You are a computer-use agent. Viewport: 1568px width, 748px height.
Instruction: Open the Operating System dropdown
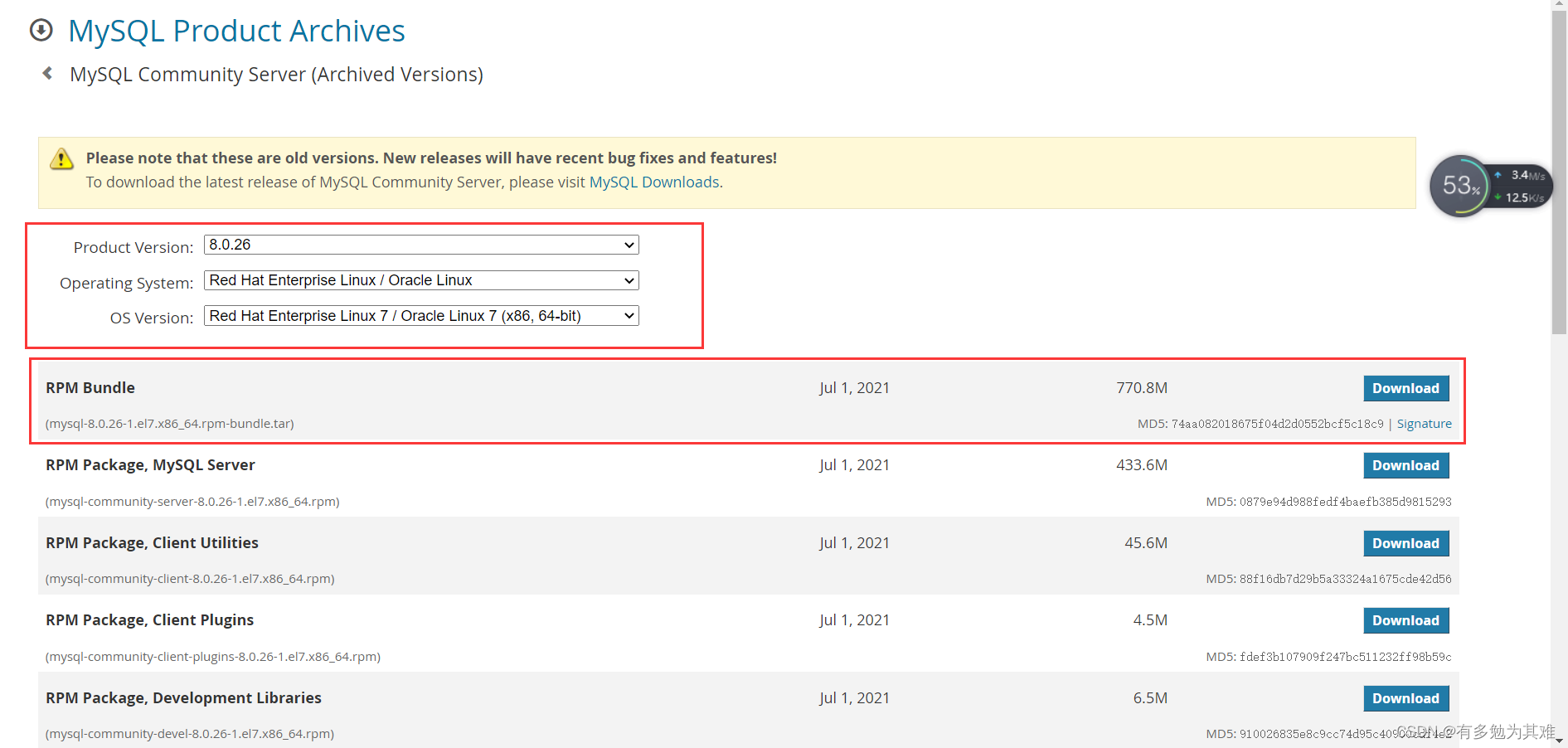coord(421,280)
